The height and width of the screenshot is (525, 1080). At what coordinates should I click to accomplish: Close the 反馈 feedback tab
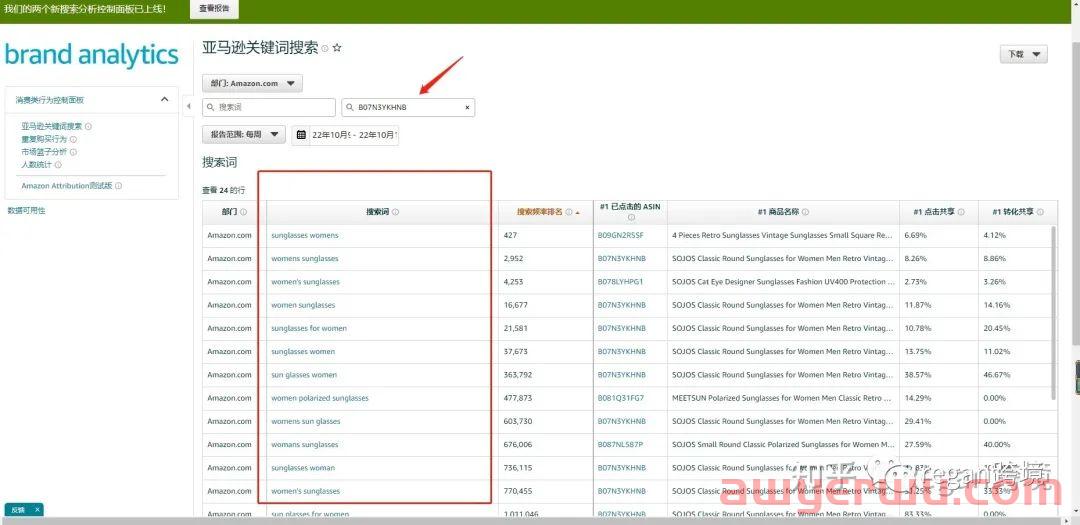pos(37,509)
